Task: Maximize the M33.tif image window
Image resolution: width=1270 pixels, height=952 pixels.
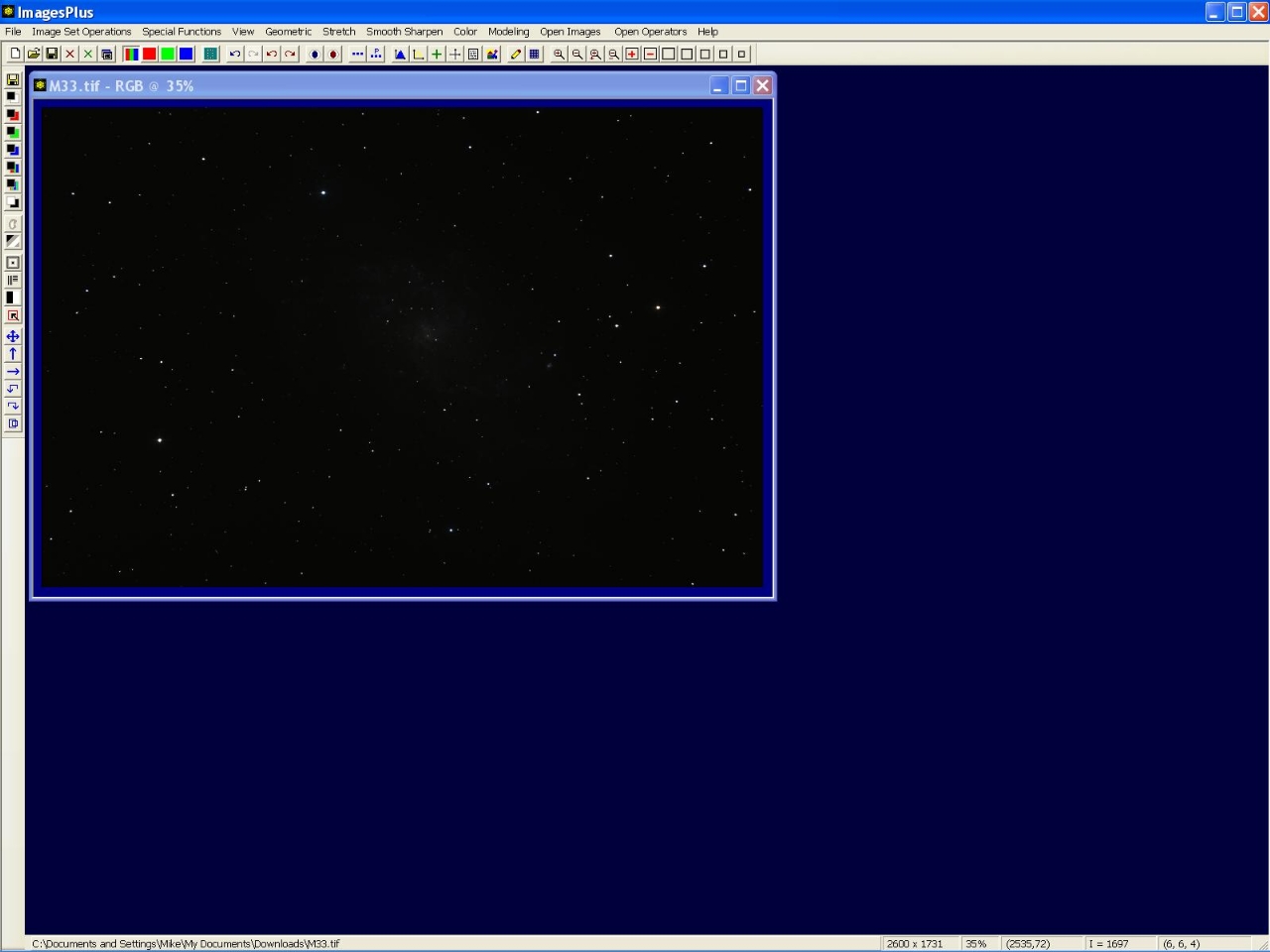Action: click(740, 85)
